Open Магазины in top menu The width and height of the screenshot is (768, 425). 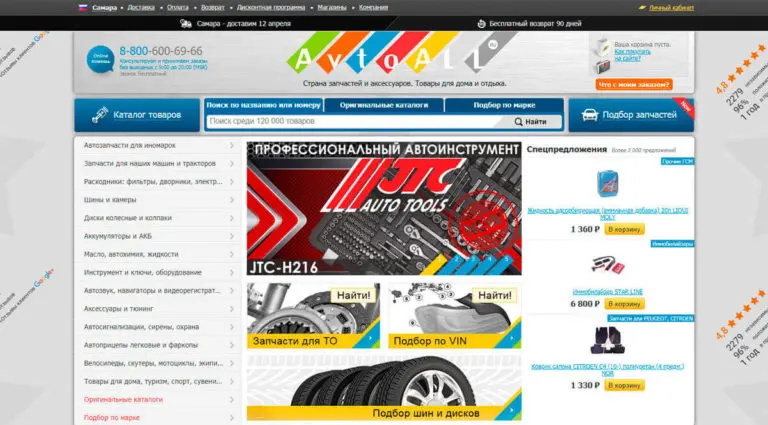click(332, 7)
